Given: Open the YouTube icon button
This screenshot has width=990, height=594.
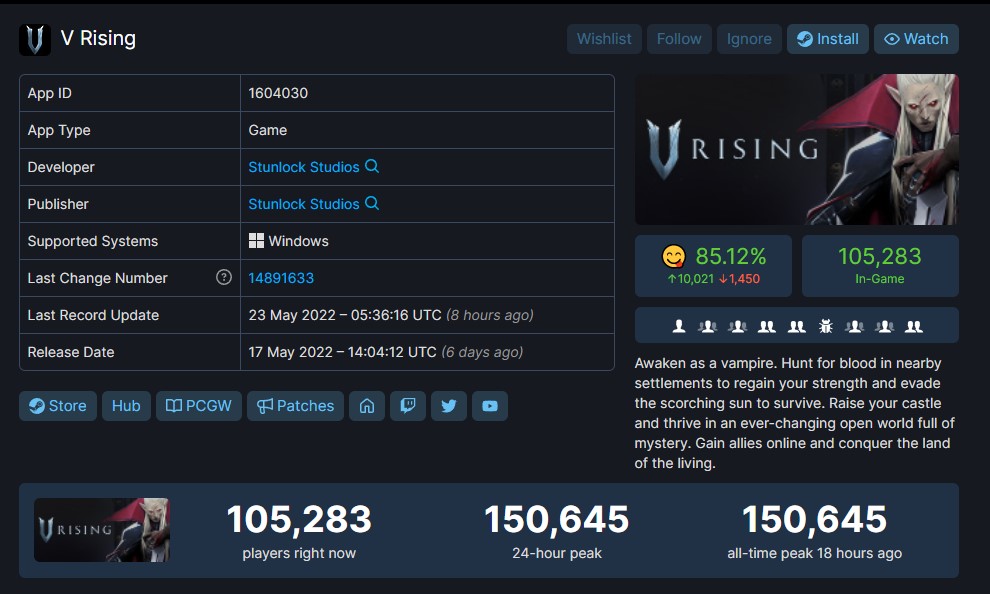Looking at the screenshot, I should (490, 406).
